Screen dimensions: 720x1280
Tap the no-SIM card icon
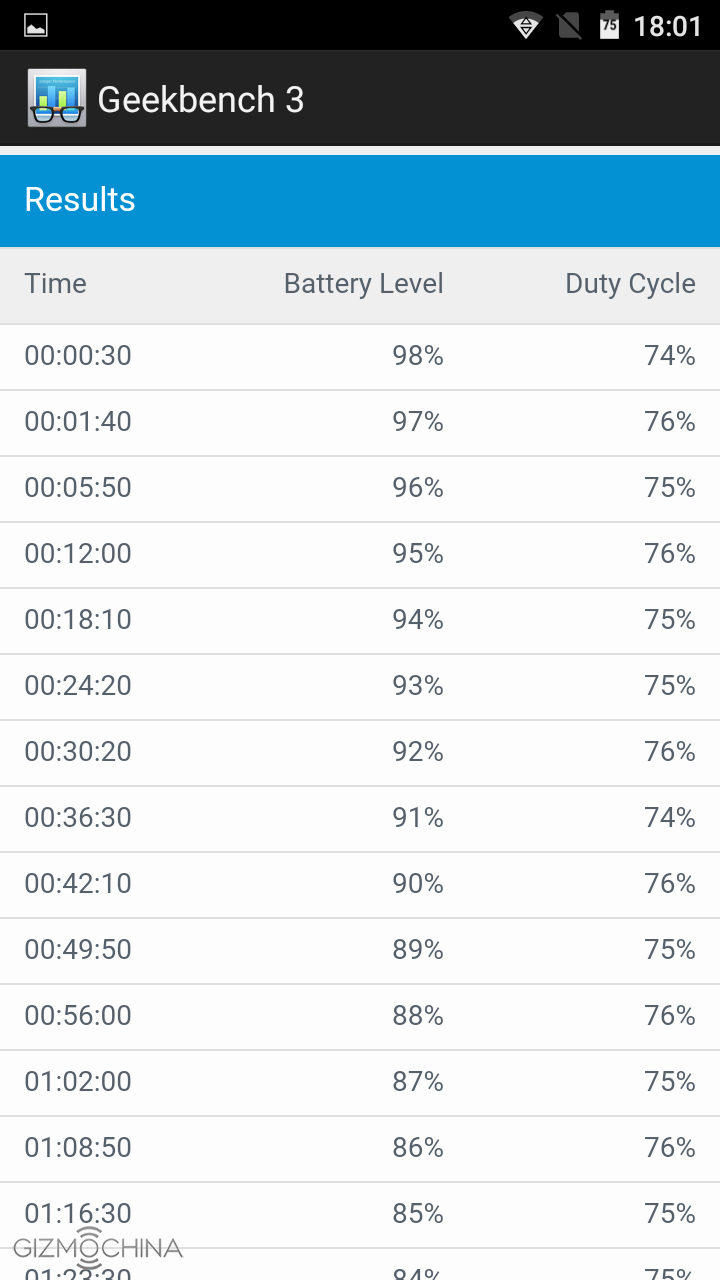click(569, 25)
